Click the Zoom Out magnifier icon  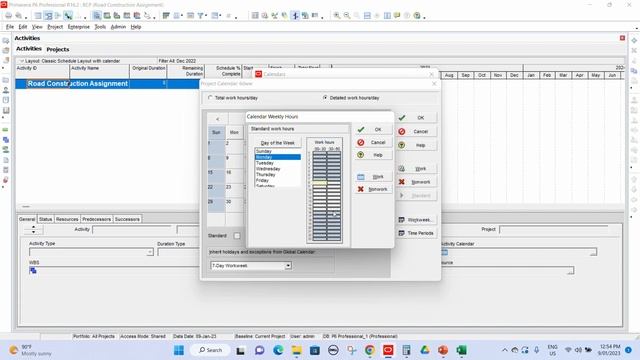[347, 16]
